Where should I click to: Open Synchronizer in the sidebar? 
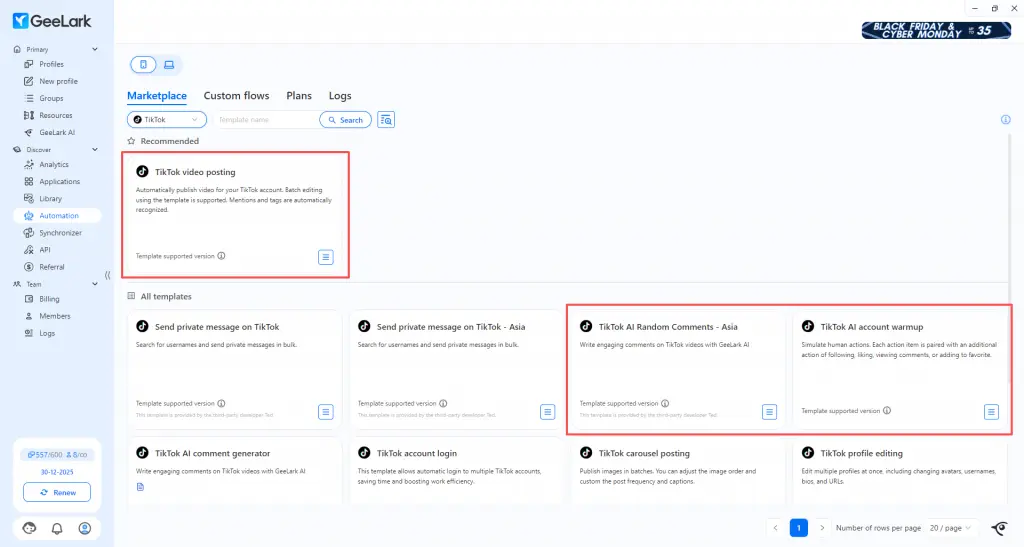pyautogui.click(x=60, y=232)
